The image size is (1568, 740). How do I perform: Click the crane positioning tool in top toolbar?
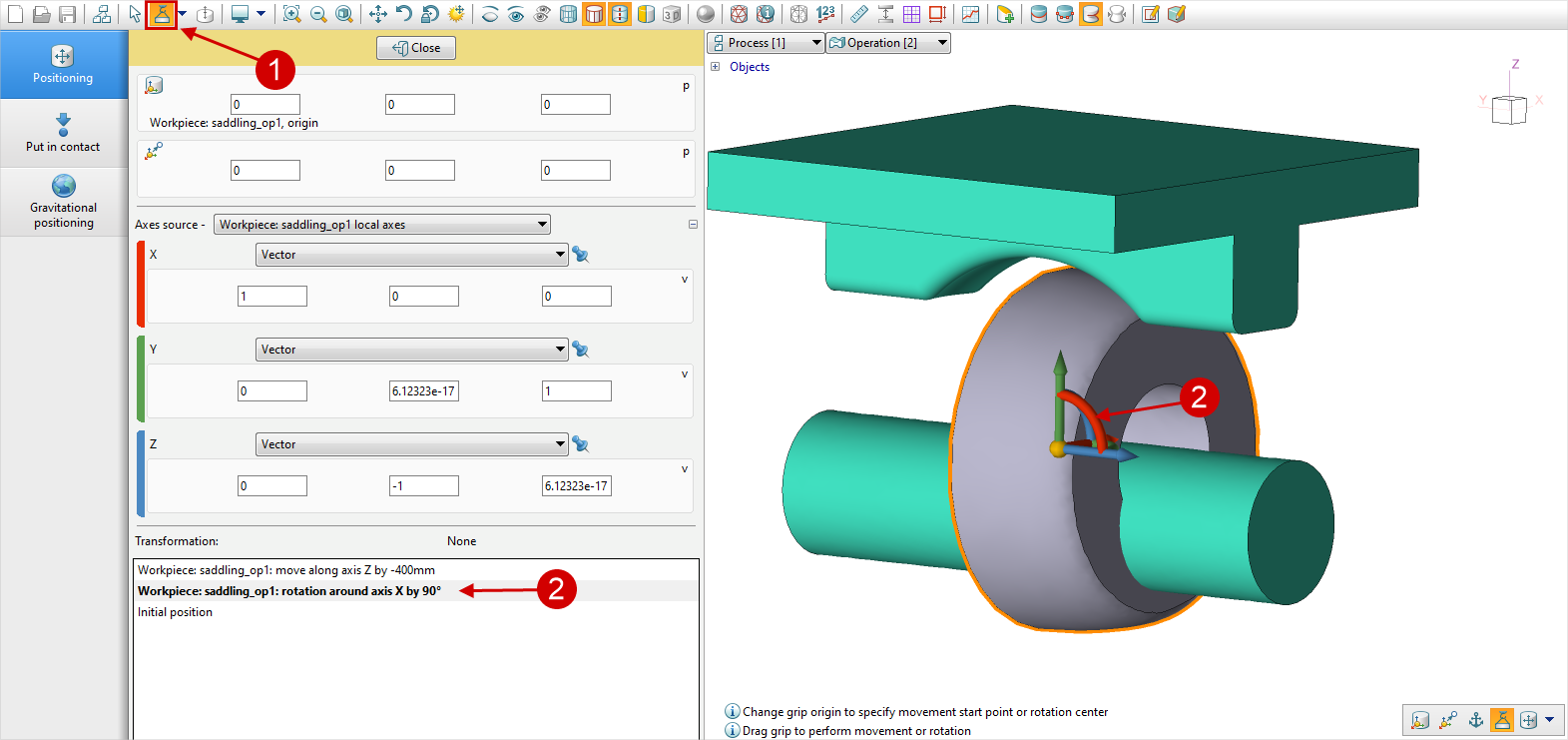[161, 14]
